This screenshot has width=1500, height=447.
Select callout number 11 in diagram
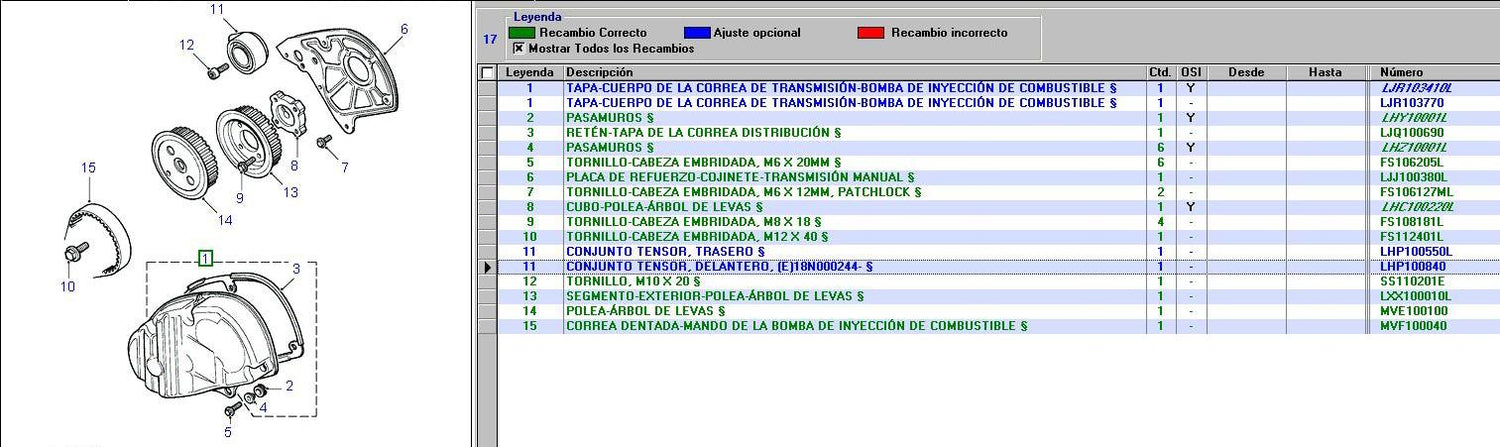[217, 10]
